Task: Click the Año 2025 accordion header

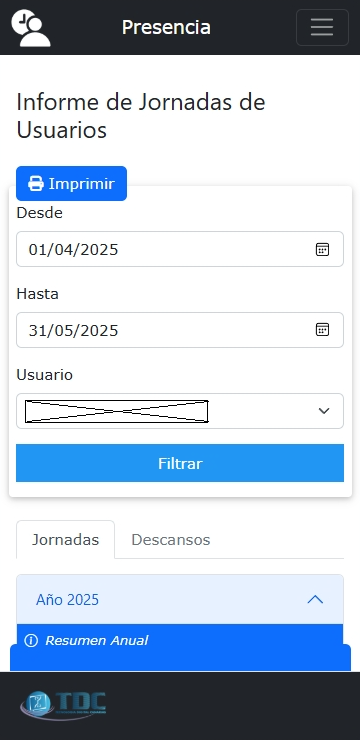Action: point(180,599)
